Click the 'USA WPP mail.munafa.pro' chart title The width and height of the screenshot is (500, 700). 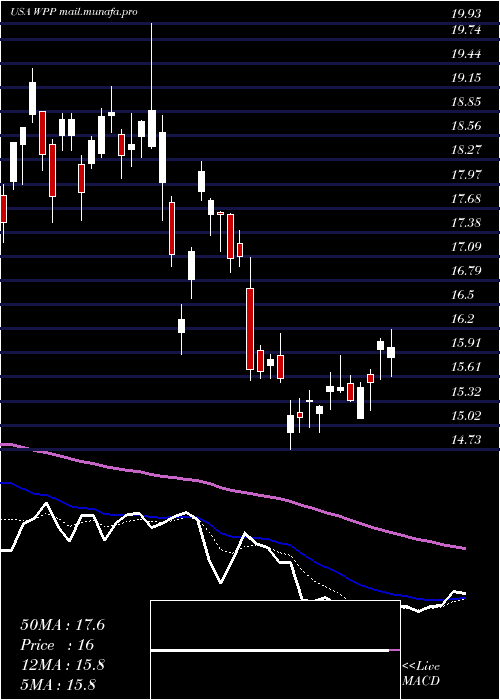74,12
